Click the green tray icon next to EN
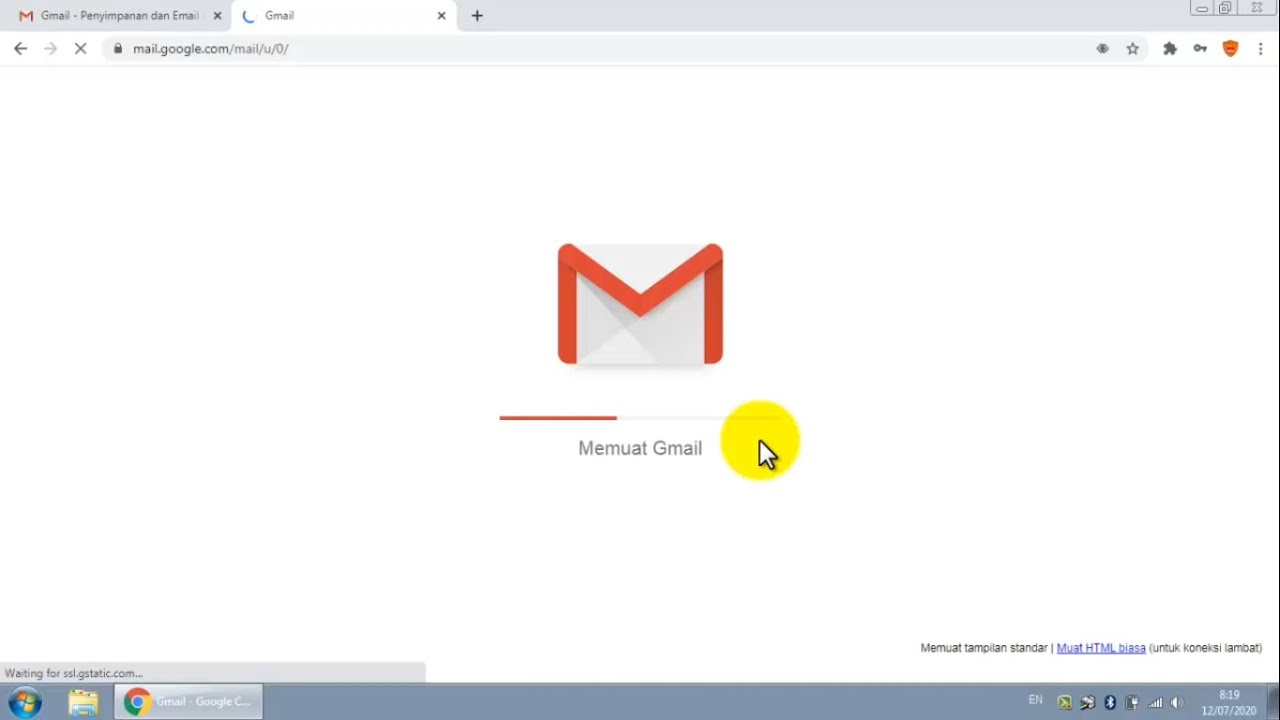This screenshot has height=720, width=1280. click(1065, 702)
